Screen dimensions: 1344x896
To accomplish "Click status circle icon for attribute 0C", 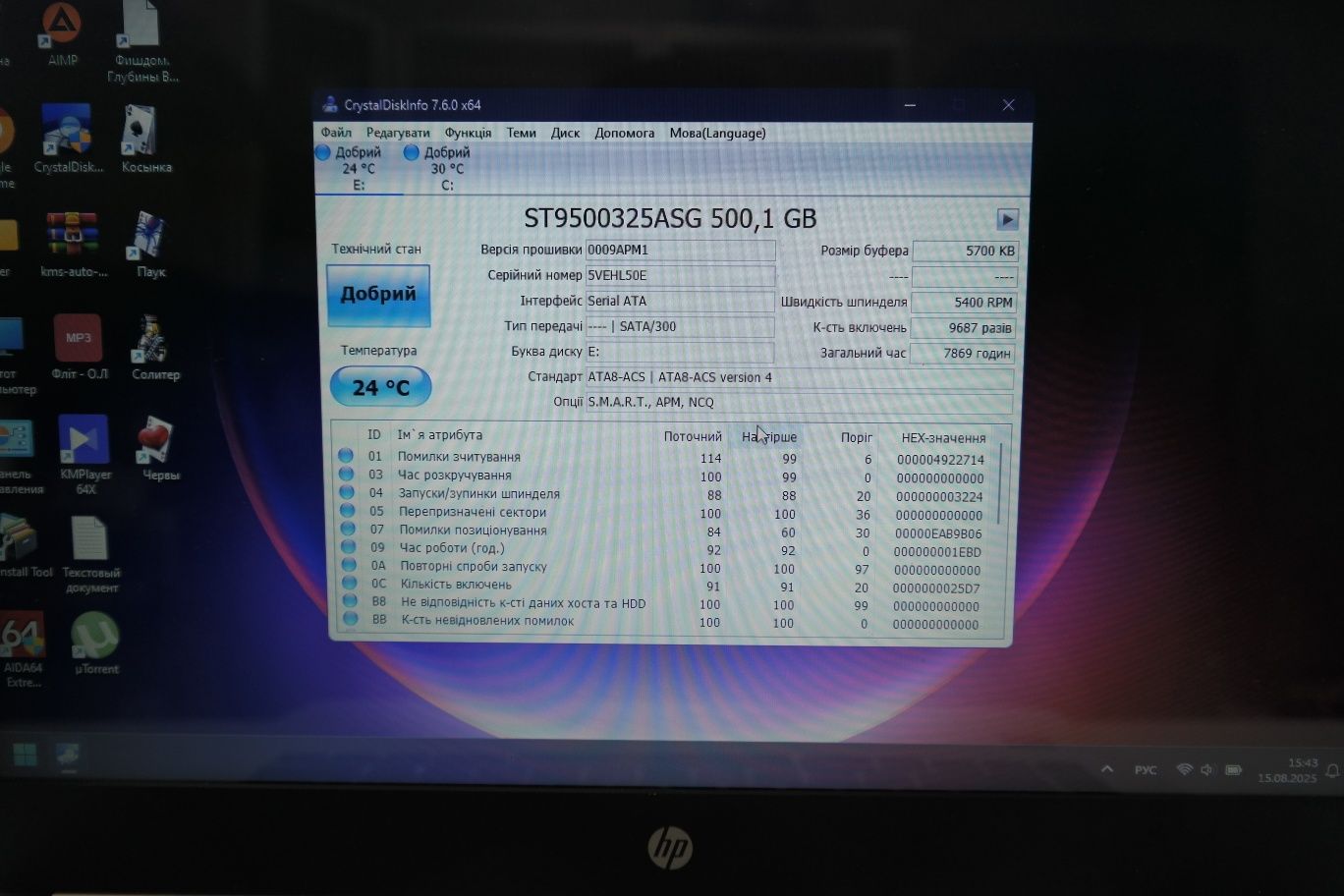I will 349,583.
